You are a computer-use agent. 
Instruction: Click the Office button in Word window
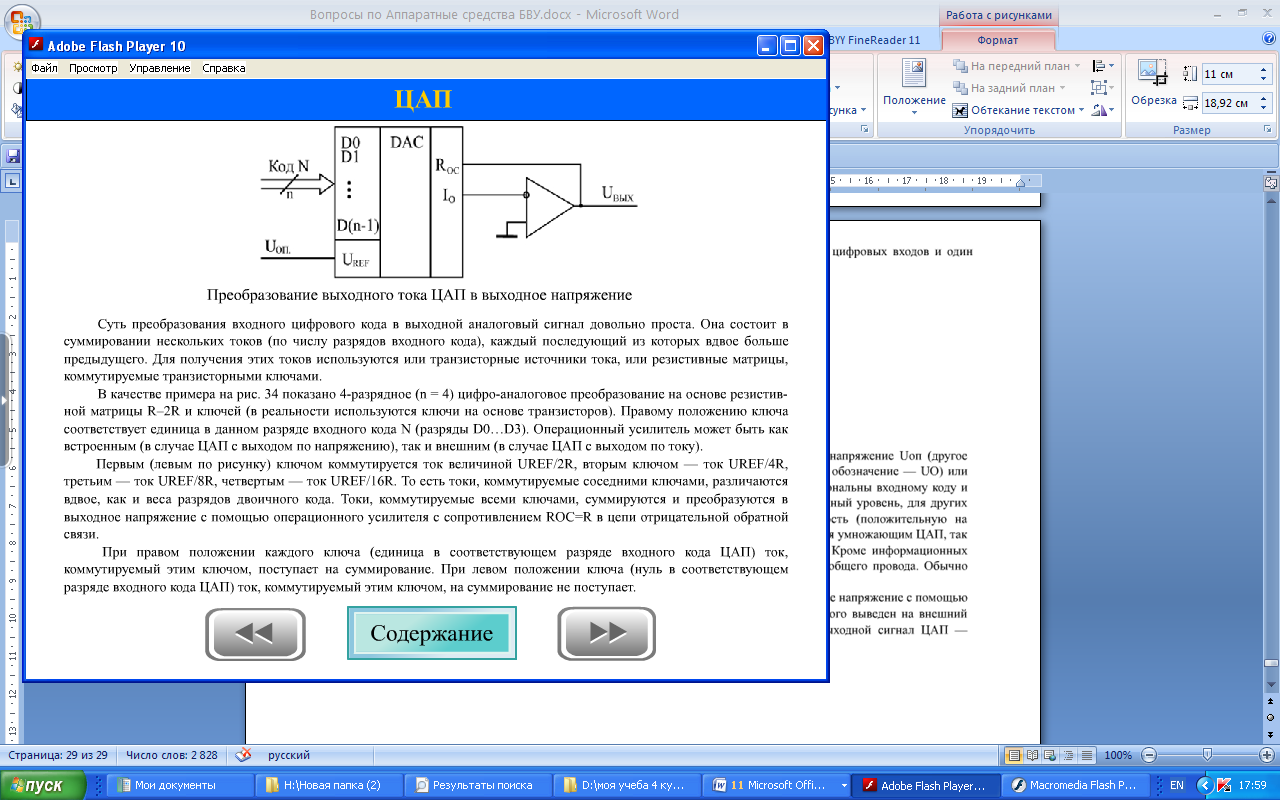(20, 20)
